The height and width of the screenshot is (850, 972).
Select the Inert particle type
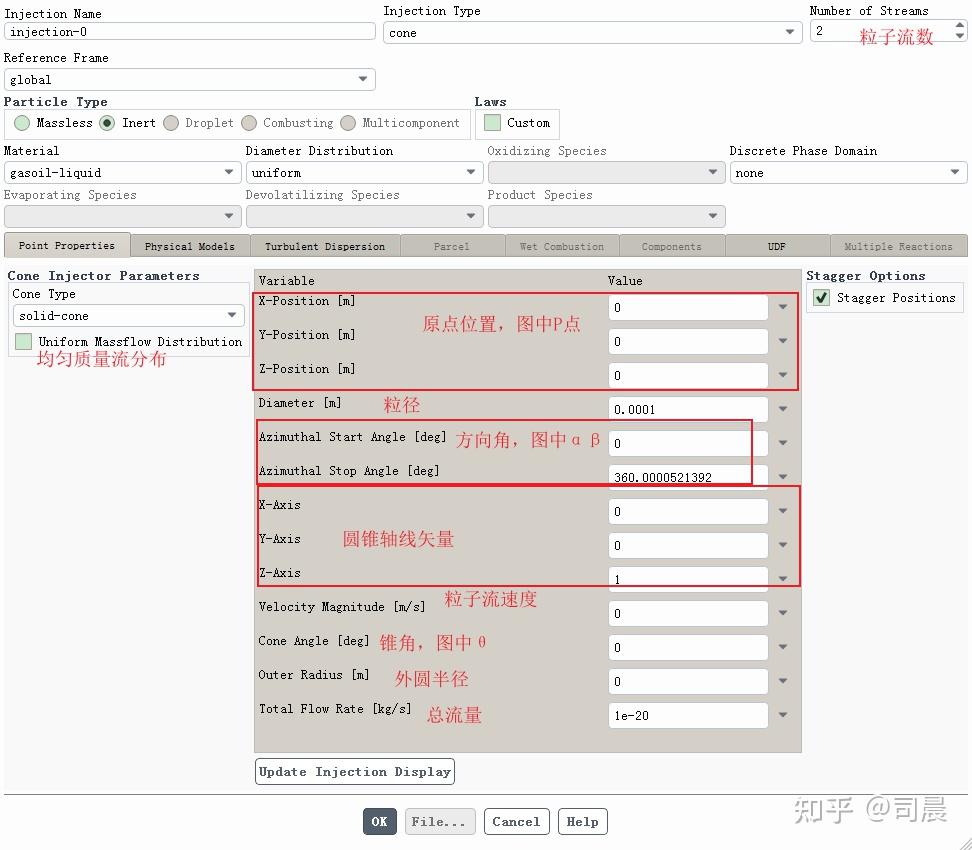(107, 123)
